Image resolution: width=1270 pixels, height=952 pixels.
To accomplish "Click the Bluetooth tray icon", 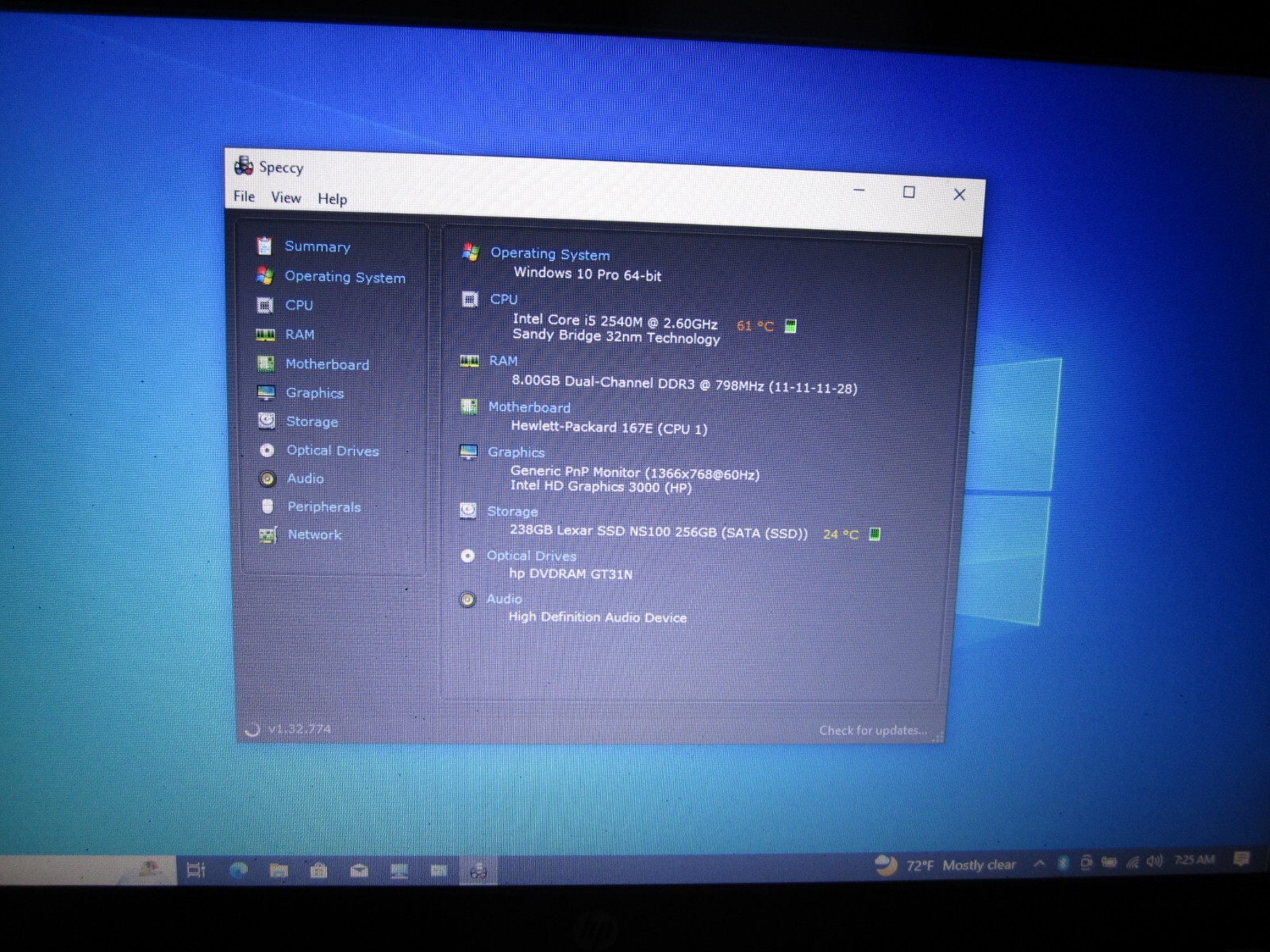I will [1063, 863].
